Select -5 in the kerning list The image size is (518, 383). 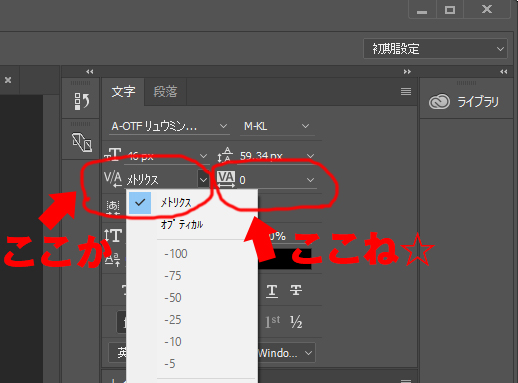[x=192, y=364]
